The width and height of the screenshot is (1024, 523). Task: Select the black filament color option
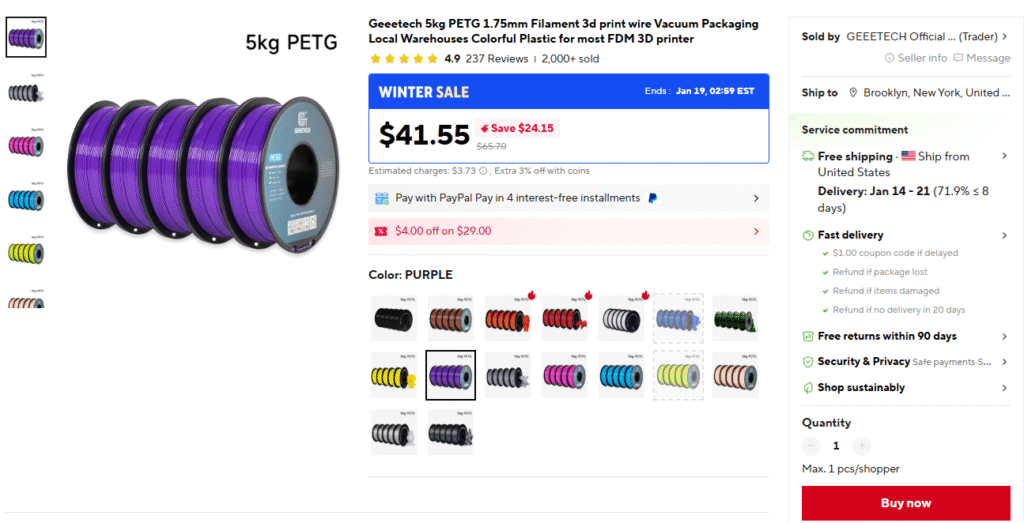click(x=394, y=318)
